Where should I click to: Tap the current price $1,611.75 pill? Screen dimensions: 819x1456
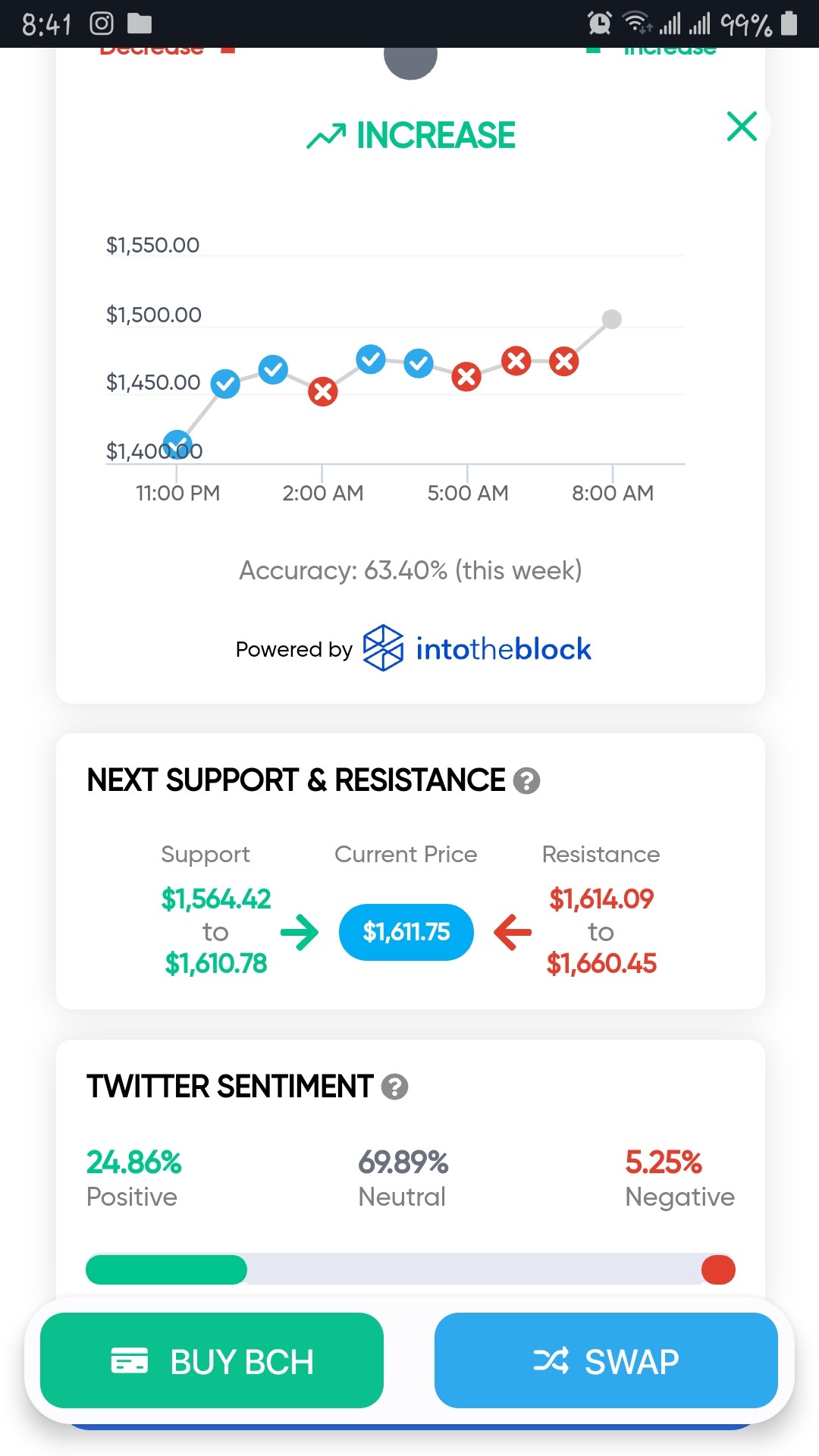[x=406, y=932]
